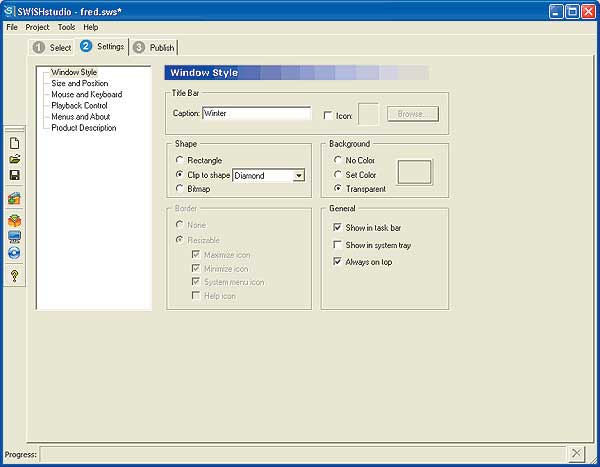The width and height of the screenshot is (600, 467).
Task: Select Size and Position in settings tree
Action: (x=80, y=83)
